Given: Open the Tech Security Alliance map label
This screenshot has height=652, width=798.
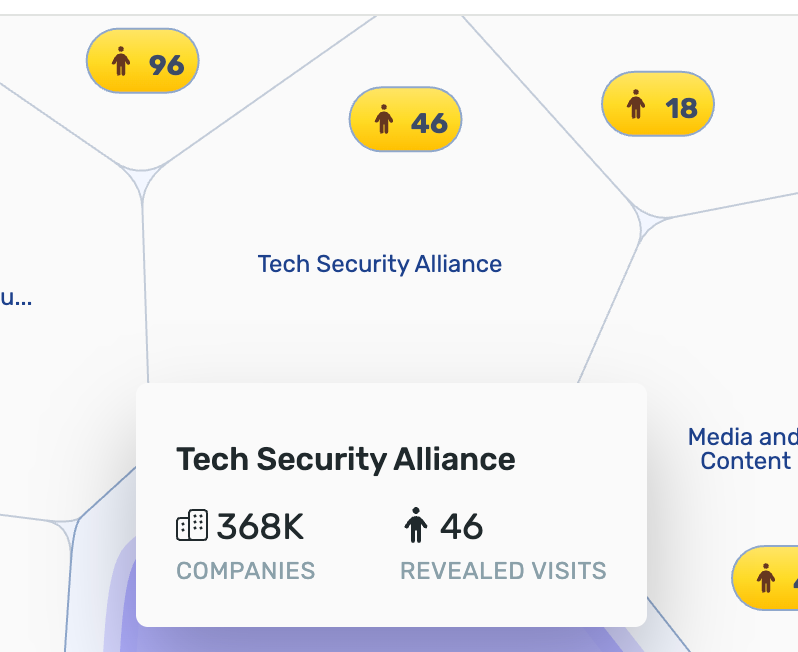Looking at the screenshot, I should click(380, 264).
